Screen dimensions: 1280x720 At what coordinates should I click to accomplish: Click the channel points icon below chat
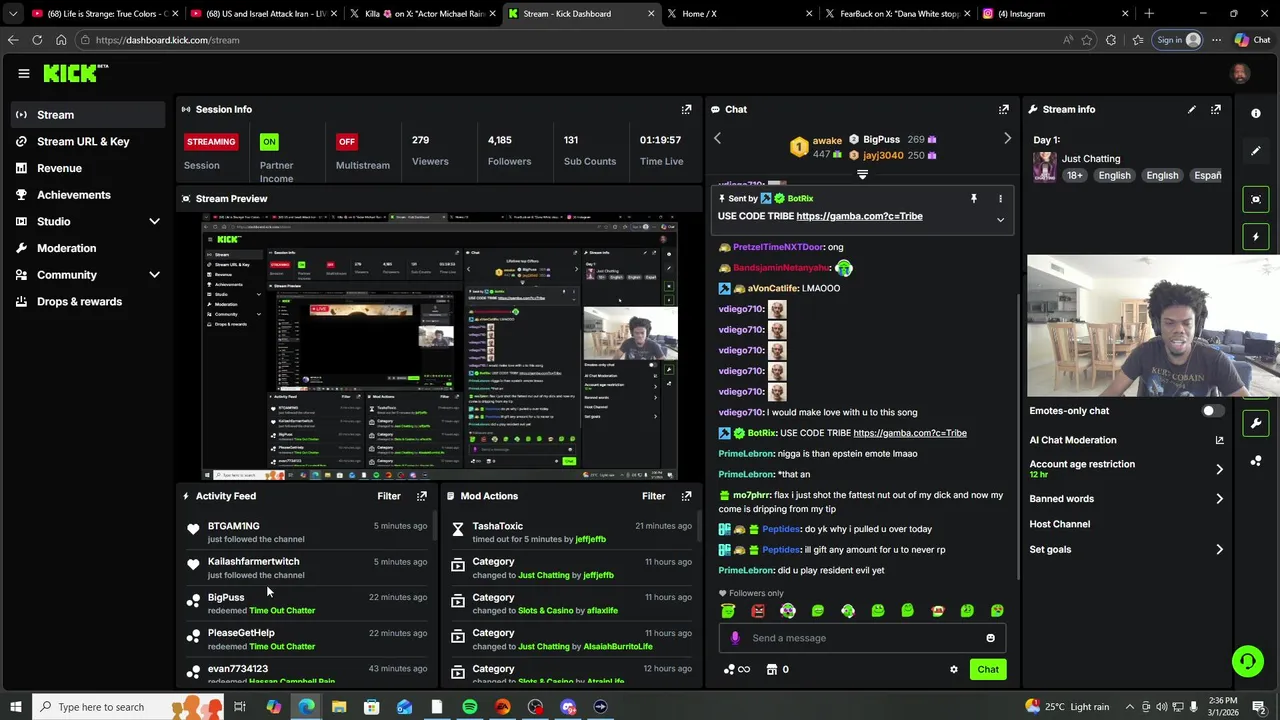pos(729,670)
